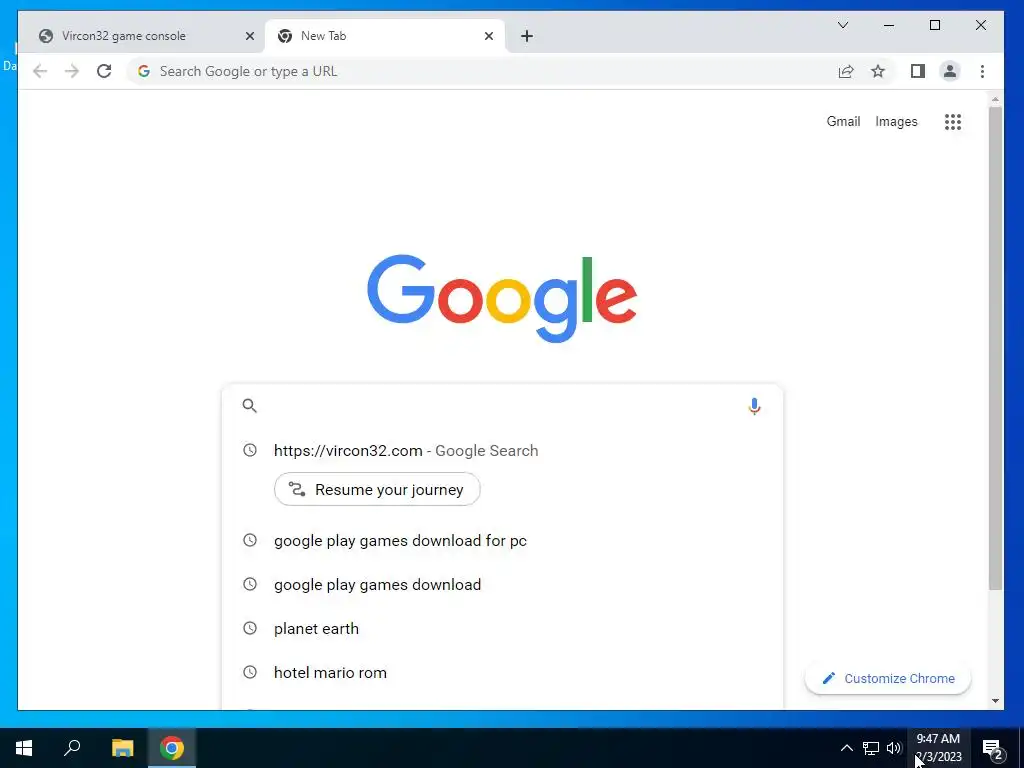Viewport: 1024px width, 768px height.
Task: Click the page vertical scrollbar
Action: 995,349
